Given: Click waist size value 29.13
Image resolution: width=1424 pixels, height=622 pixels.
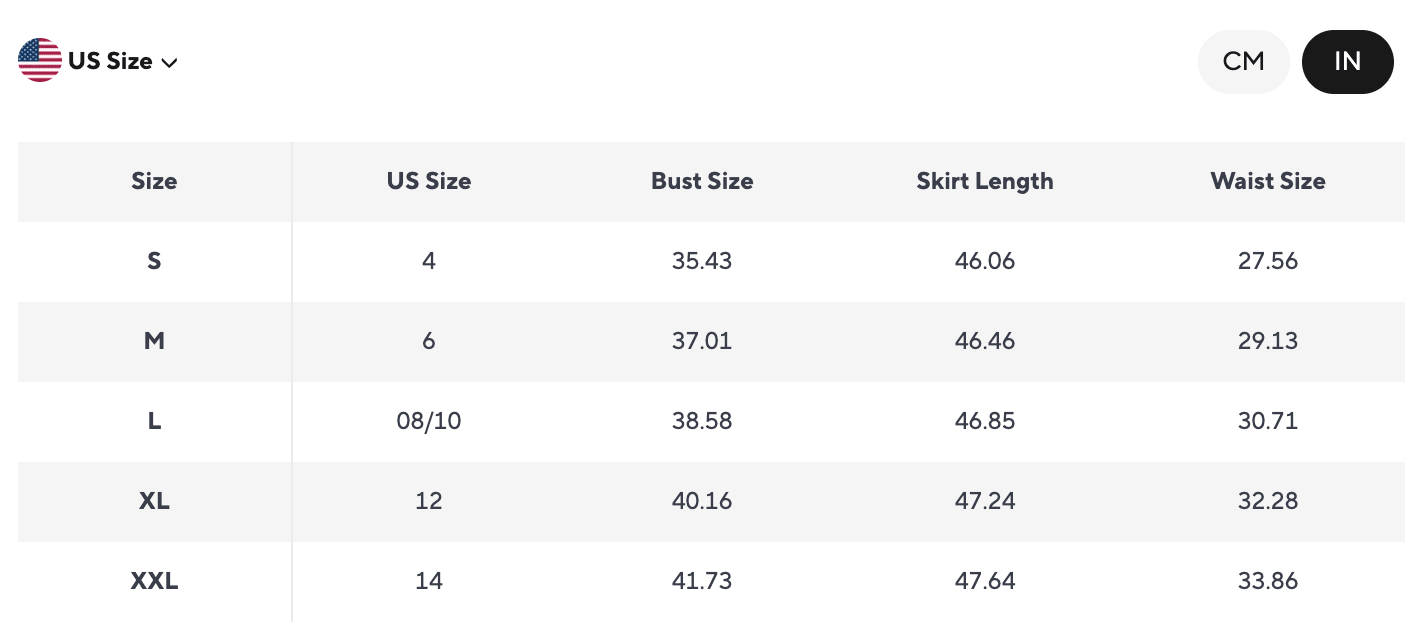Looking at the screenshot, I should tap(1268, 341).
